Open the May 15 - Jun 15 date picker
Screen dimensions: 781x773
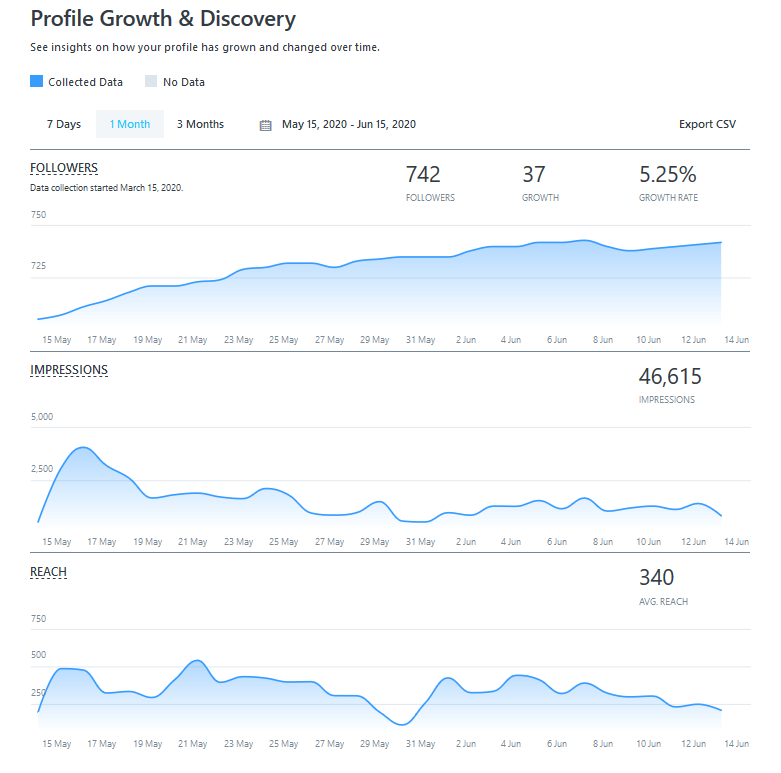[x=348, y=124]
